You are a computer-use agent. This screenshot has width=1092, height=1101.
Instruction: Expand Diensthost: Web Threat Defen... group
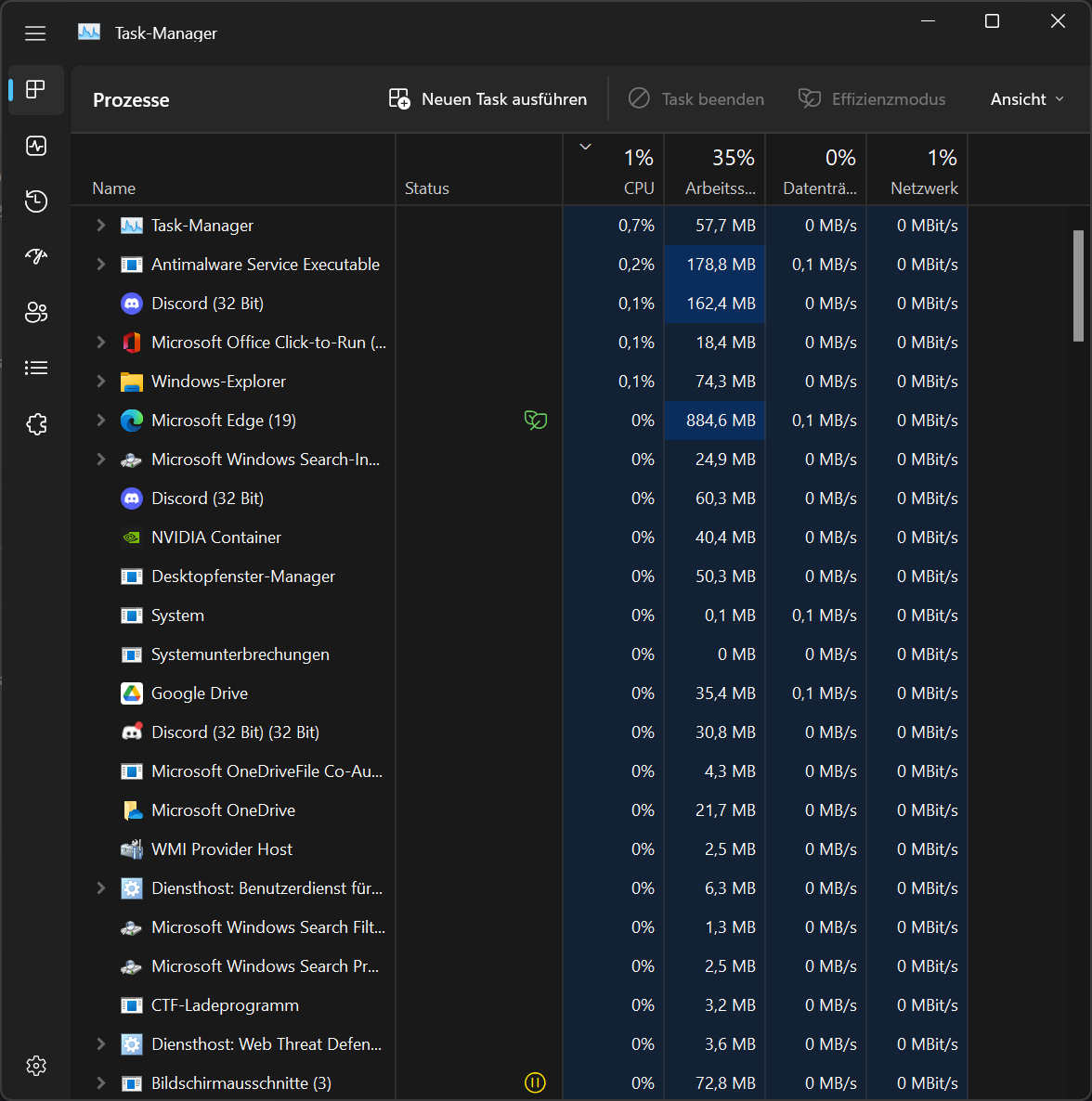(x=100, y=1044)
